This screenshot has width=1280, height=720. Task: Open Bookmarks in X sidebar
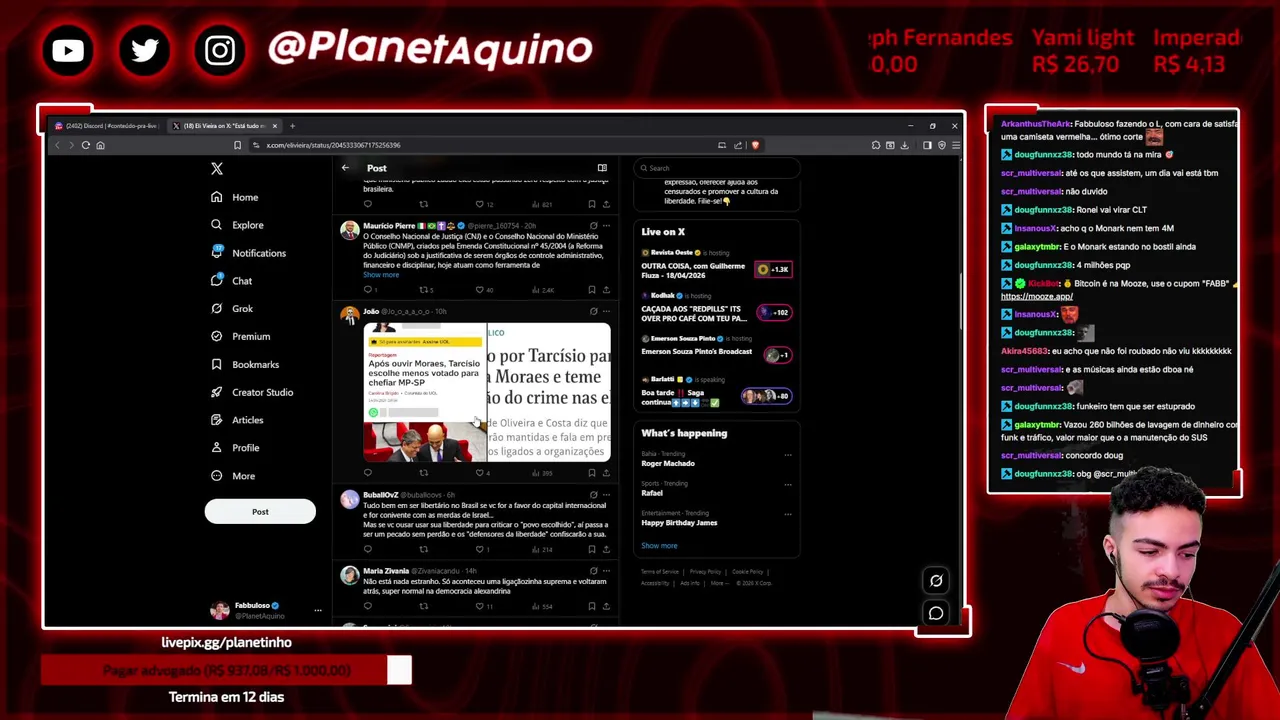click(245, 364)
